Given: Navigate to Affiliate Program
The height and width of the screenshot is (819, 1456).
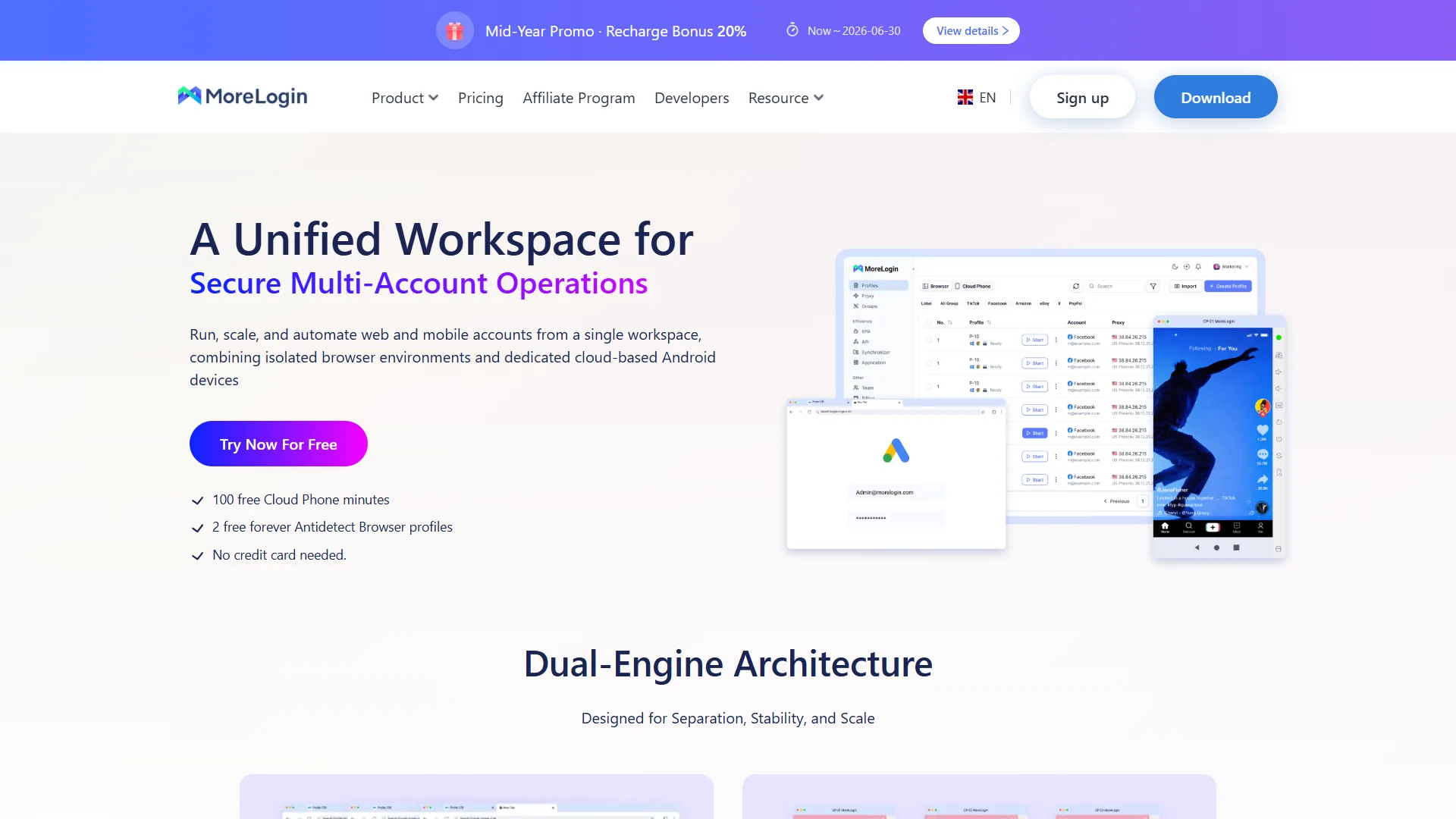Looking at the screenshot, I should coord(579,98).
